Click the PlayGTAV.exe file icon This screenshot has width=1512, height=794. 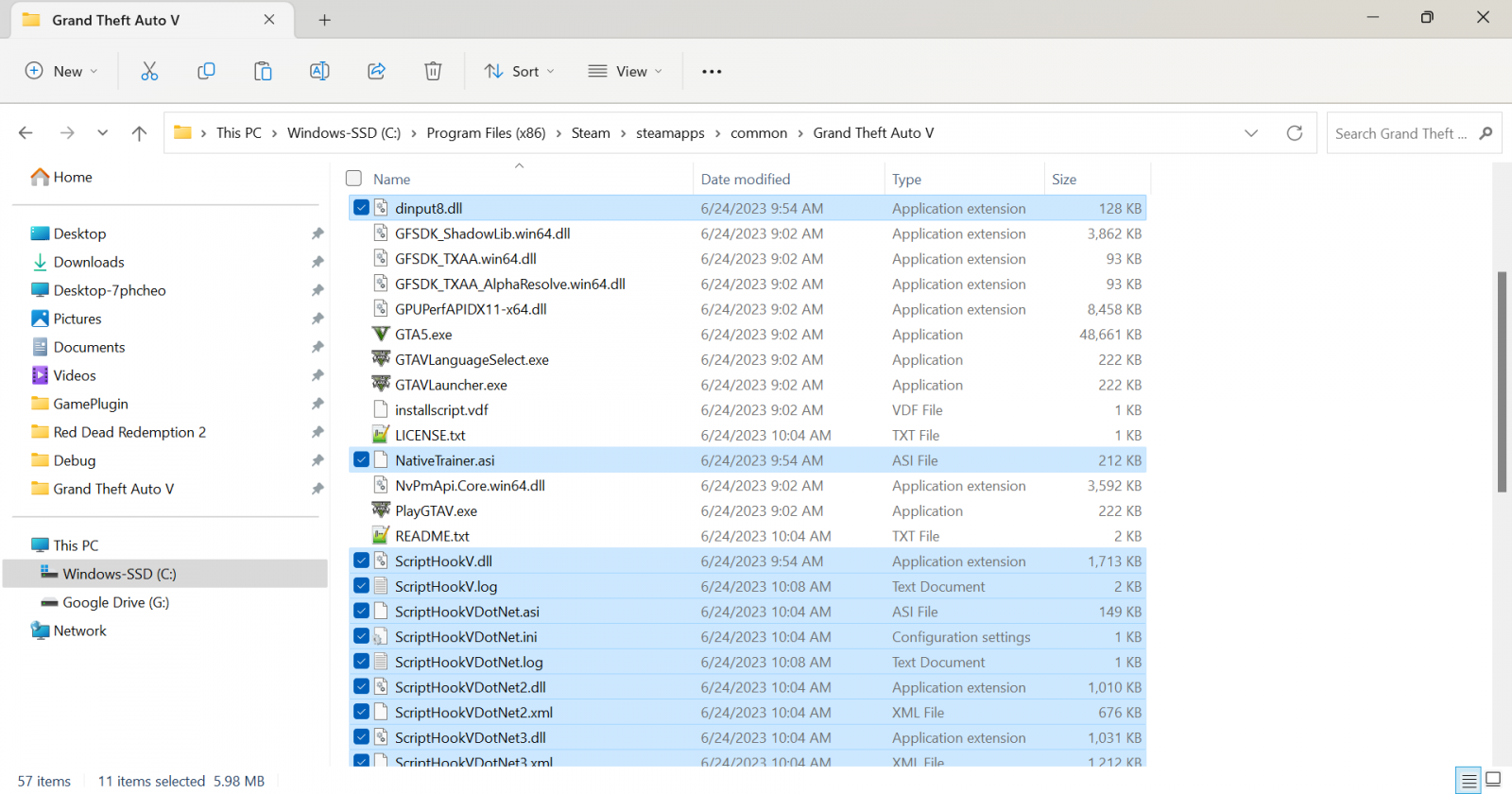point(381,510)
